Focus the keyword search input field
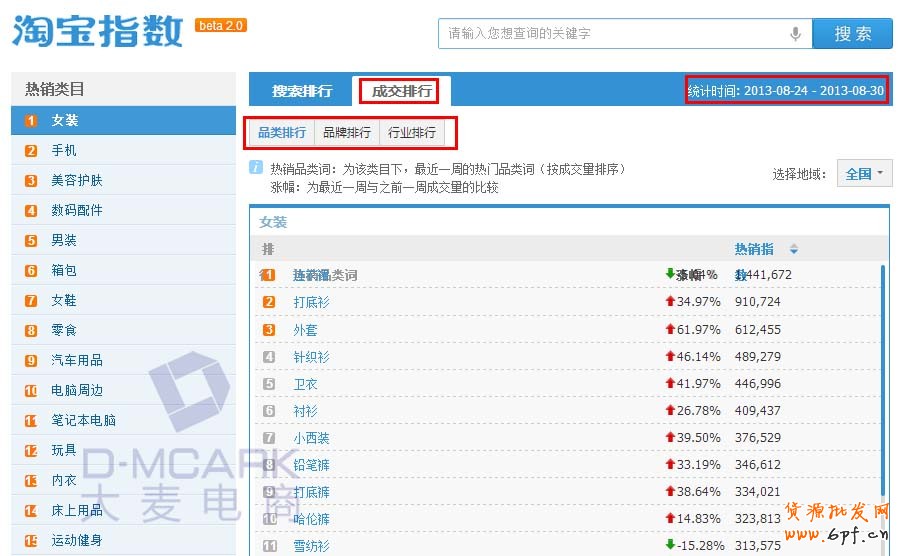Image resolution: width=899 pixels, height=556 pixels. [625, 33]
